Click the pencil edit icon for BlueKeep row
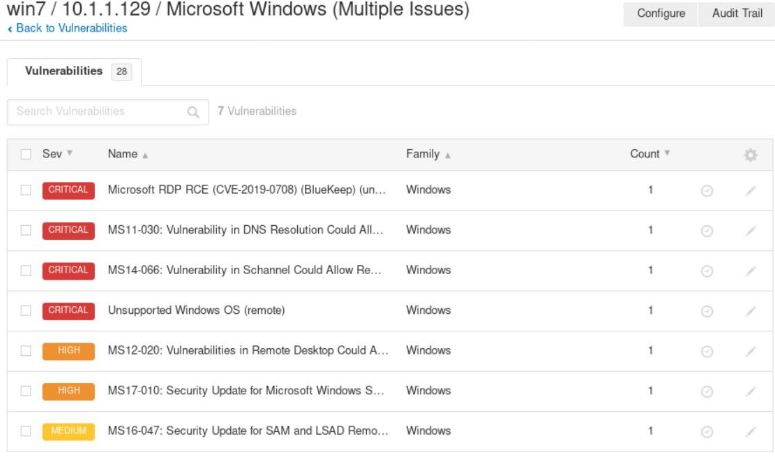 coord(750,191)
